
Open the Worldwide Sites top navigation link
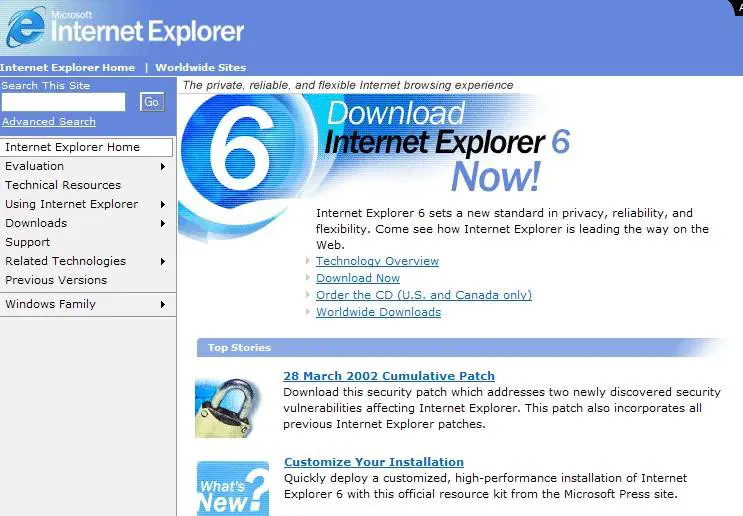click(200, 68)
